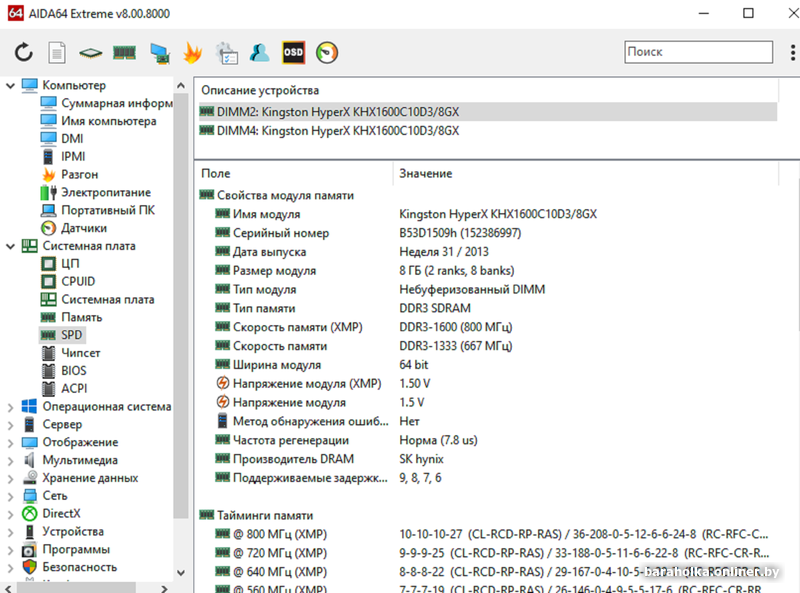The width and height of the screenshot is (800, 593).
Task: Collapse the Компьютер tree node
Action: click(x=10, y=86)
